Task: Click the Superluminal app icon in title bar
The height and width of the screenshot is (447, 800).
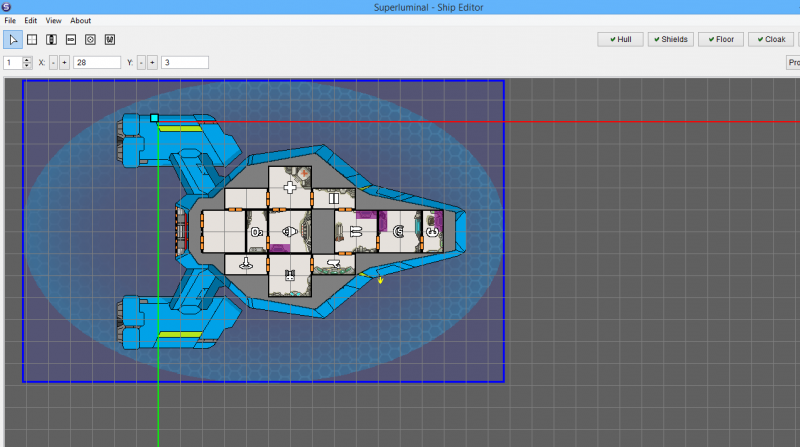Action: click(x=7, y=7)
